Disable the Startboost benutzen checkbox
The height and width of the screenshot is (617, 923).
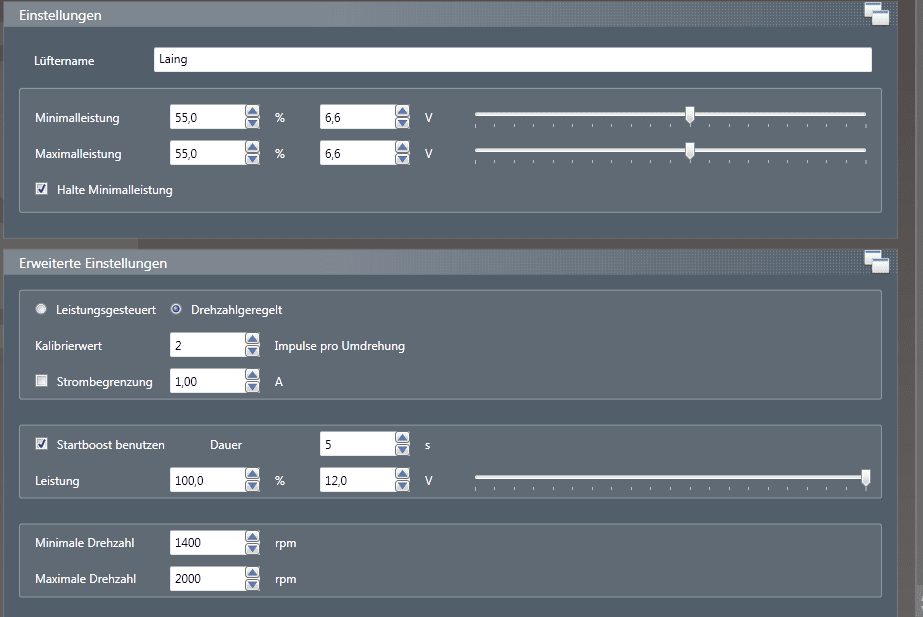(x=41, y=444)
